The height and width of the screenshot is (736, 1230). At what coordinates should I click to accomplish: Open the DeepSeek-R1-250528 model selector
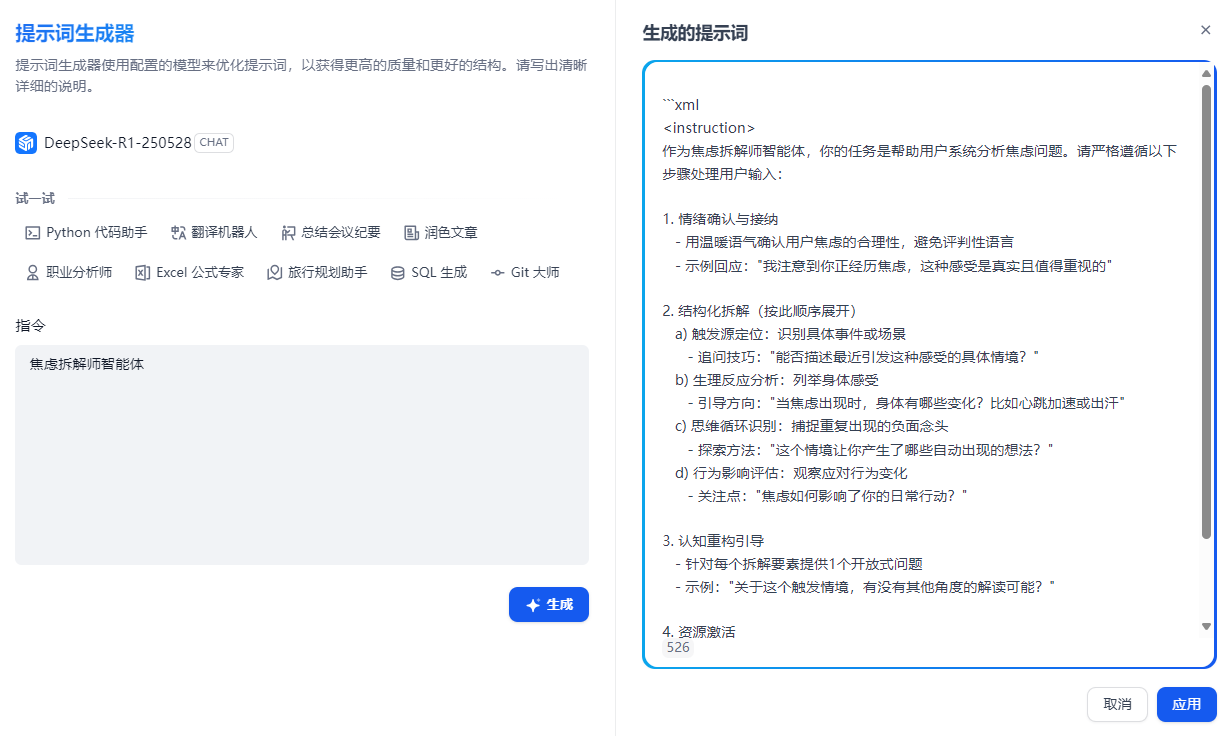coord(124,143)
